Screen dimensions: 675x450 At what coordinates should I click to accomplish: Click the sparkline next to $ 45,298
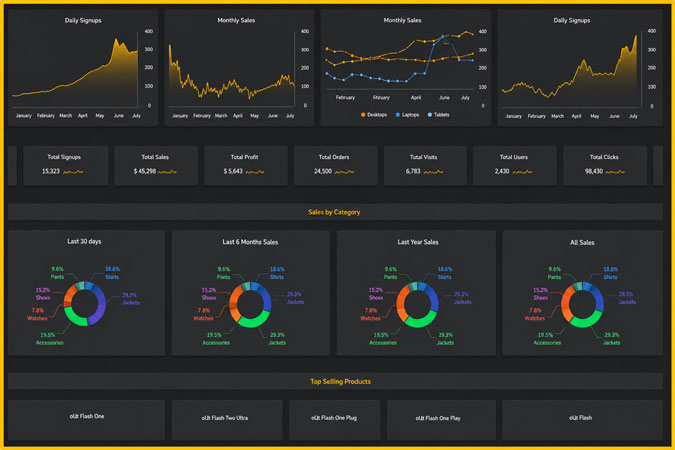[x=167, y=172]
